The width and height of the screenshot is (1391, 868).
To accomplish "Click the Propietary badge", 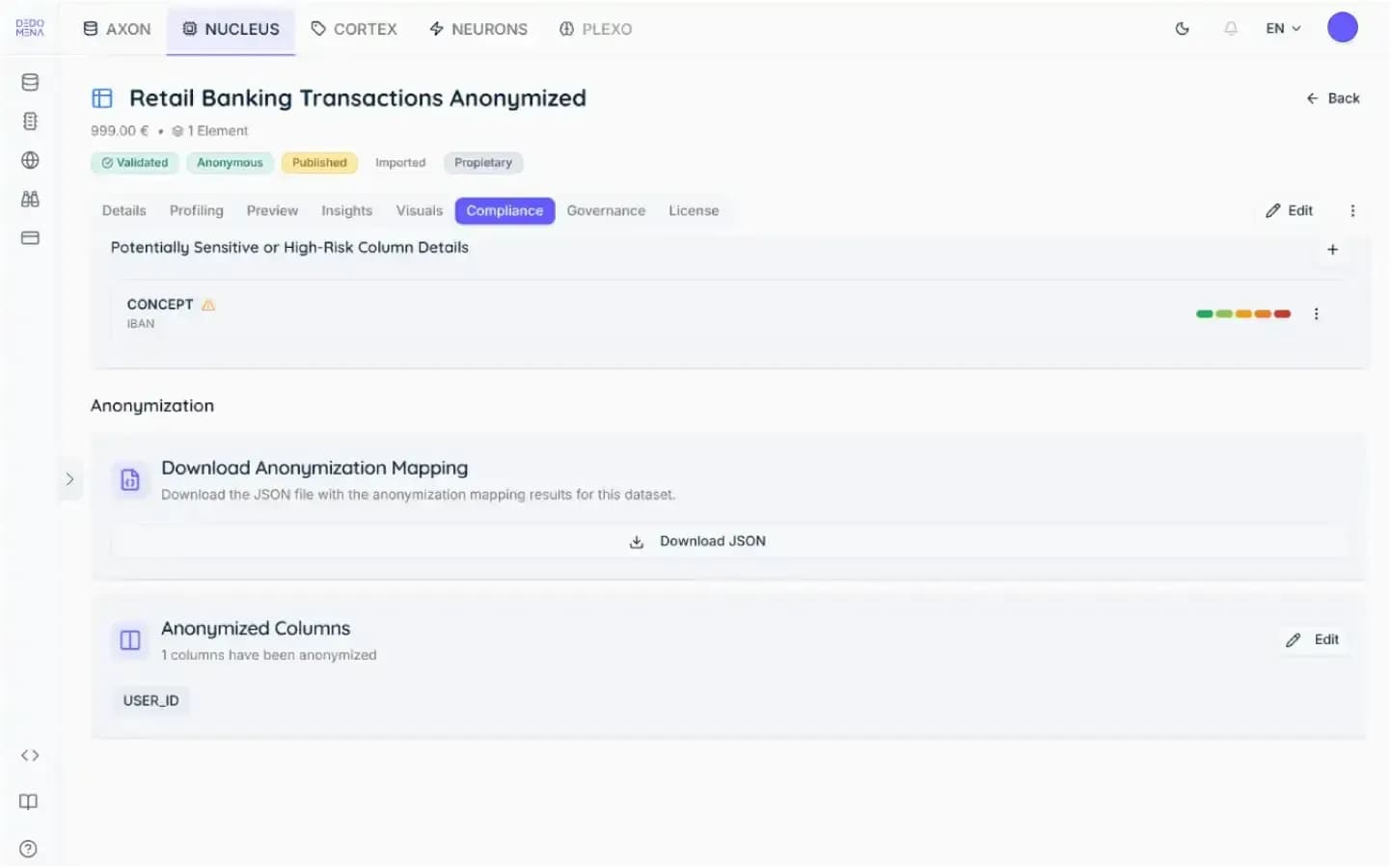I will pyautogui.click(x=483, y=163).
